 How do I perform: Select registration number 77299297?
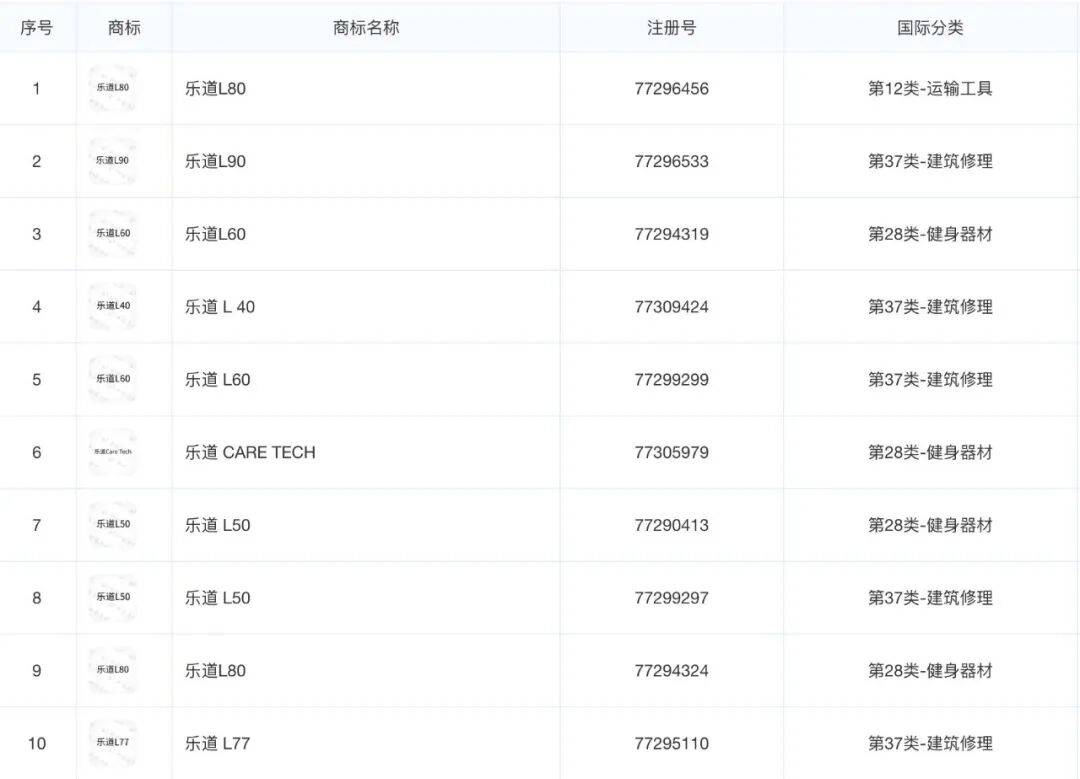tap(672, 598)
